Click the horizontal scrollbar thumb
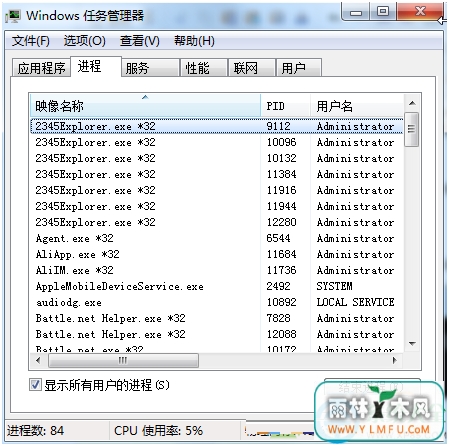This screenshot has width=449, height=446. 123,360
